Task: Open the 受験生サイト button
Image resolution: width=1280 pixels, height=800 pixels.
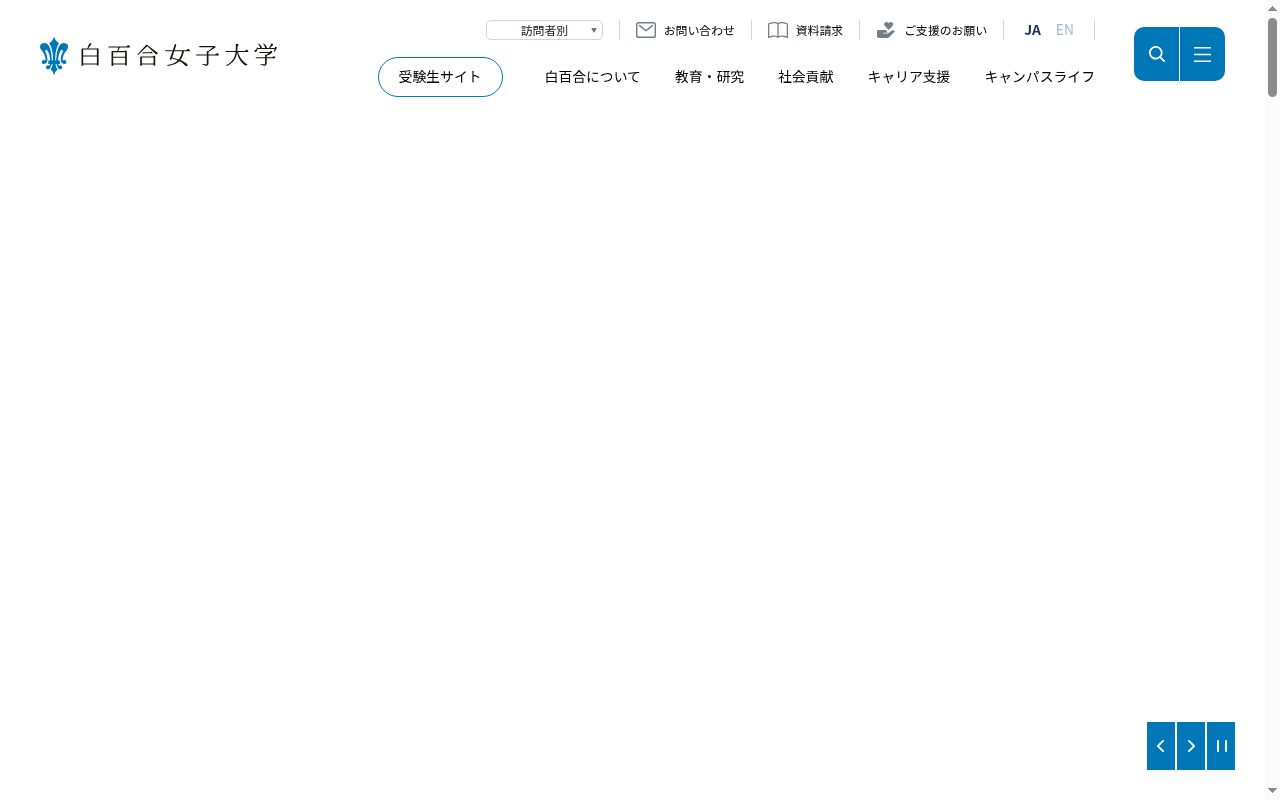Action: coord(440,77)
